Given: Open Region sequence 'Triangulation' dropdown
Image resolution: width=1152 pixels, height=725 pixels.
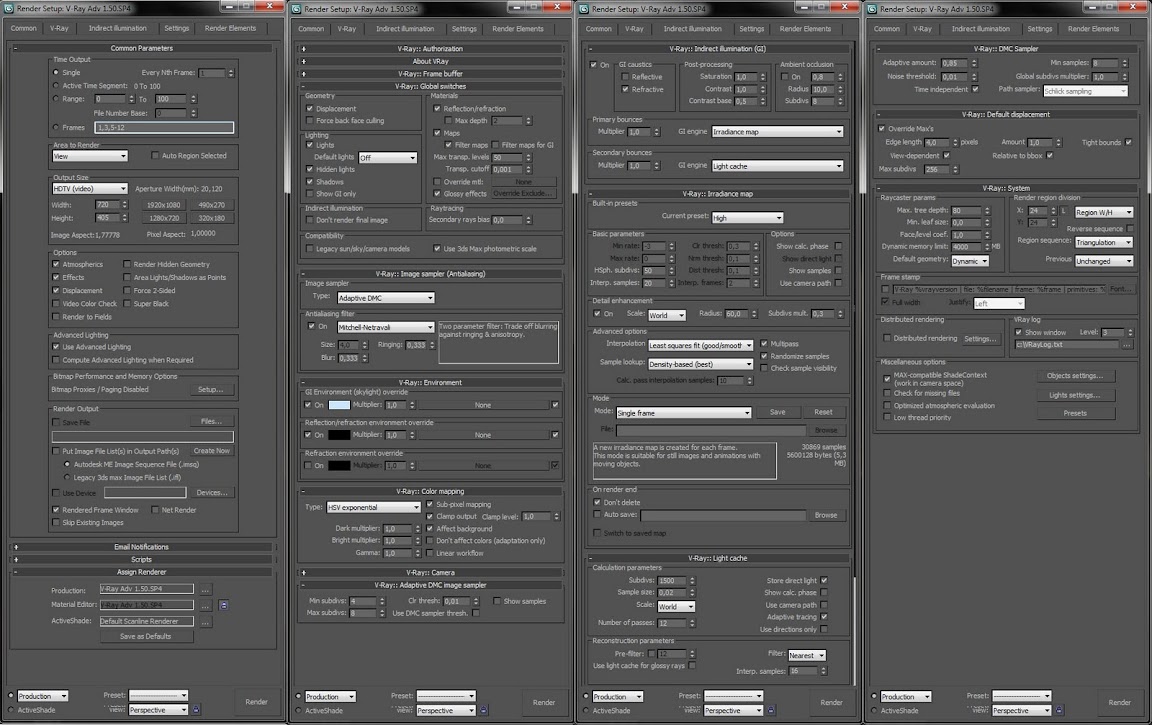Looking at the screenshot, I should 1104,242.
